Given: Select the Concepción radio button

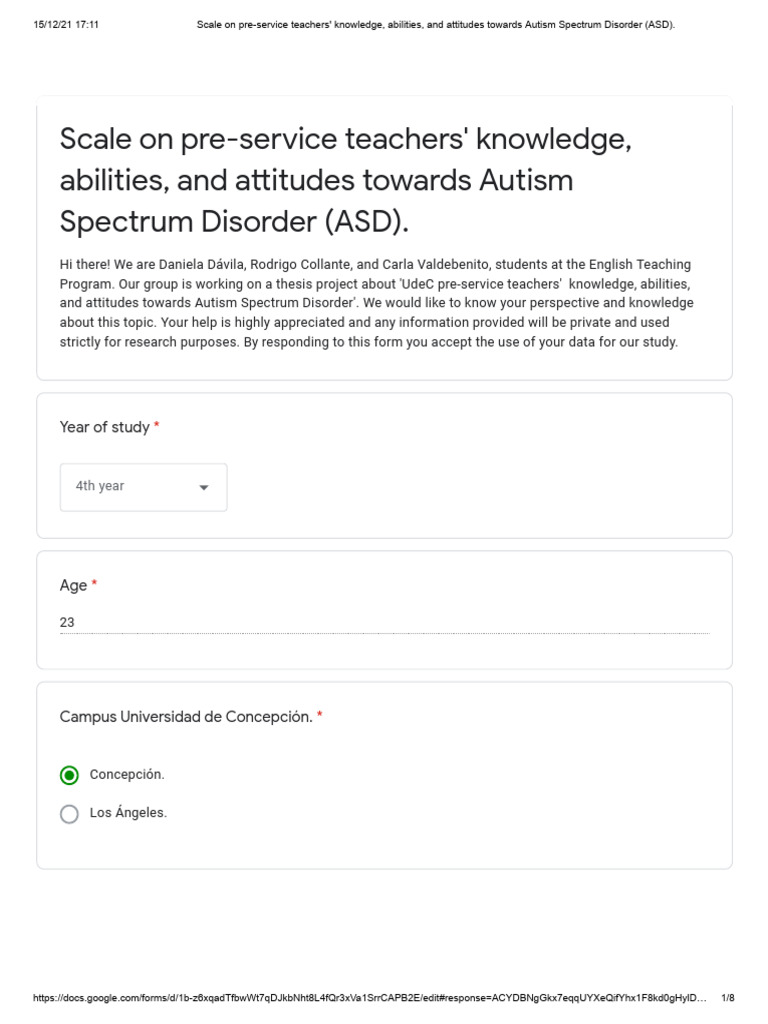Looking at the screenshot, I should (x=69, y=775).
